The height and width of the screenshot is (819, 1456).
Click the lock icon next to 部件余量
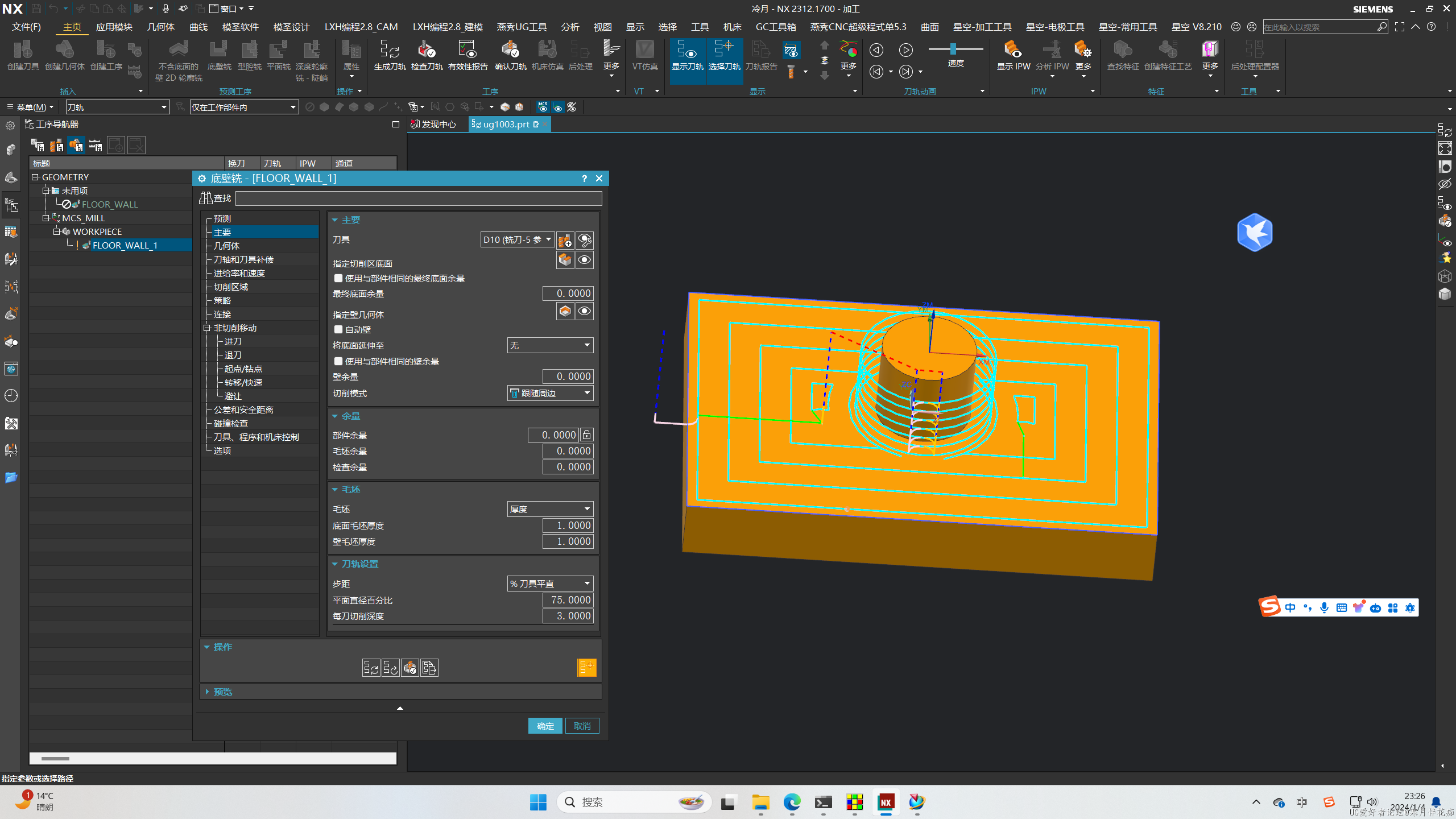click(x=586, y=435)
